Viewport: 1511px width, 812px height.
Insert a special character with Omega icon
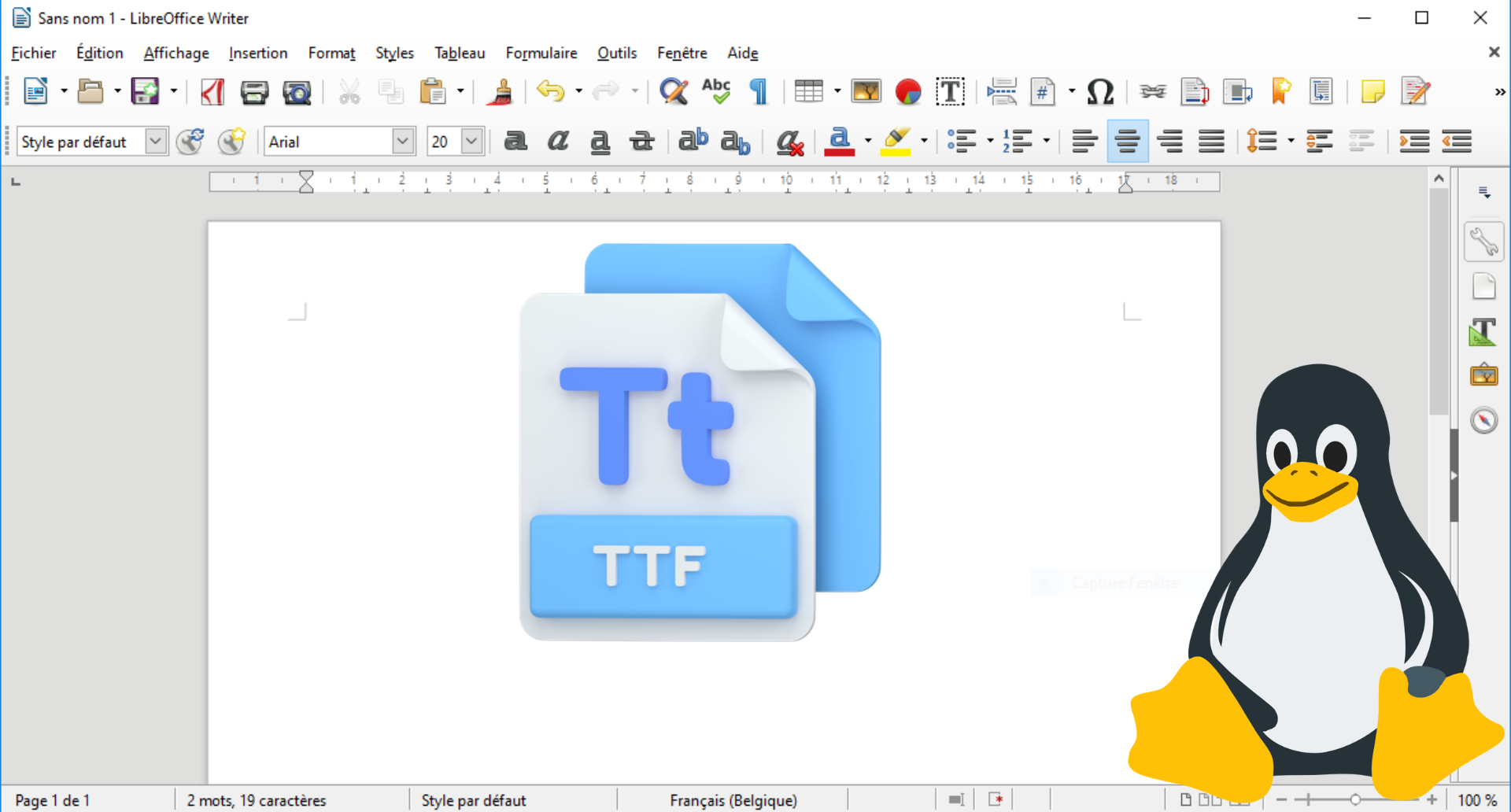click(1099, 92)
